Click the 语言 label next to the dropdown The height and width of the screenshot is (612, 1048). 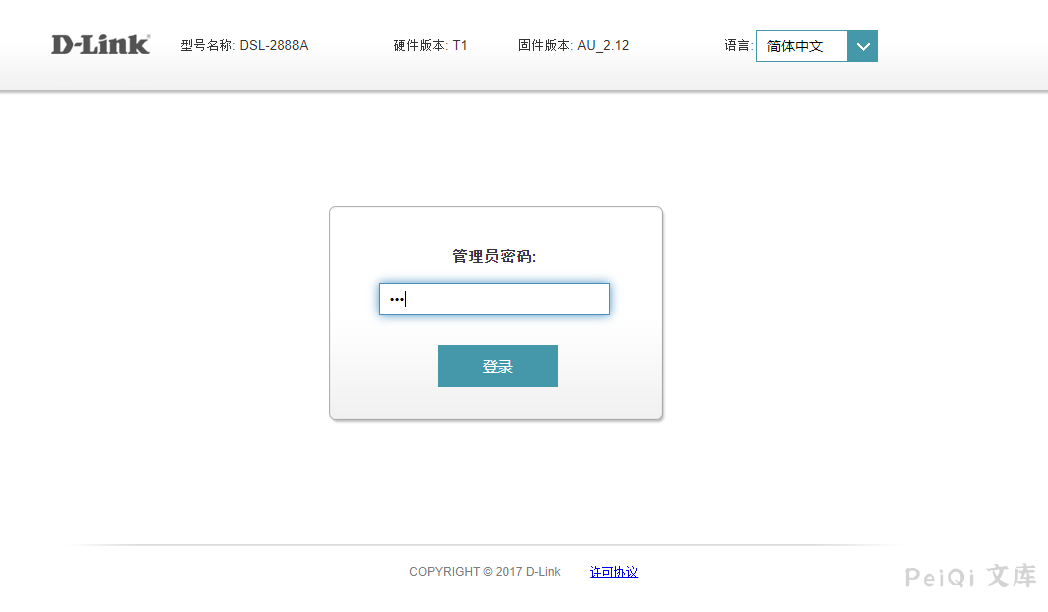coord(737,45)
